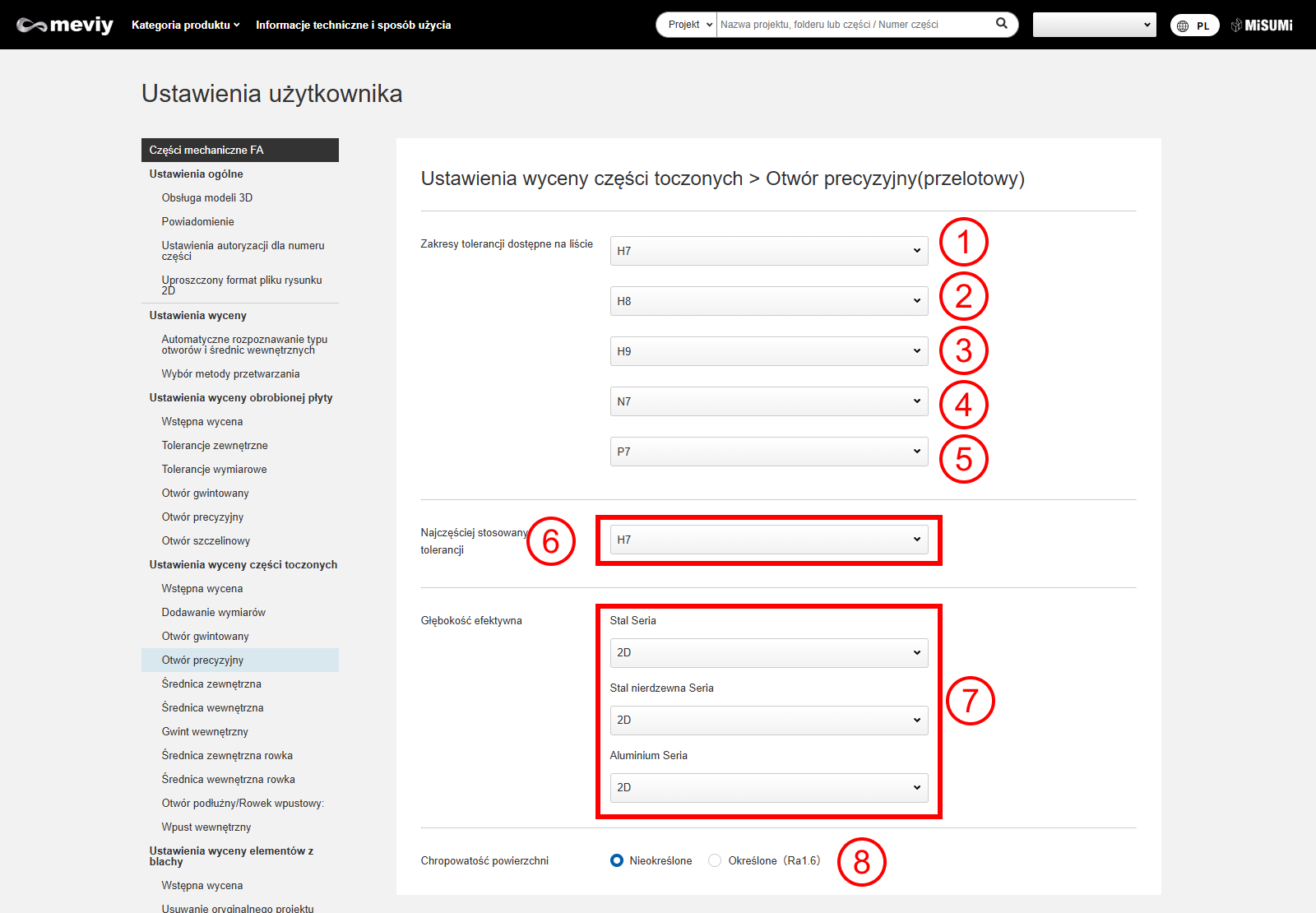Expand the N7 tolerance dropdown
This screenshot has height=913, width=1316.
coord(768,401)
